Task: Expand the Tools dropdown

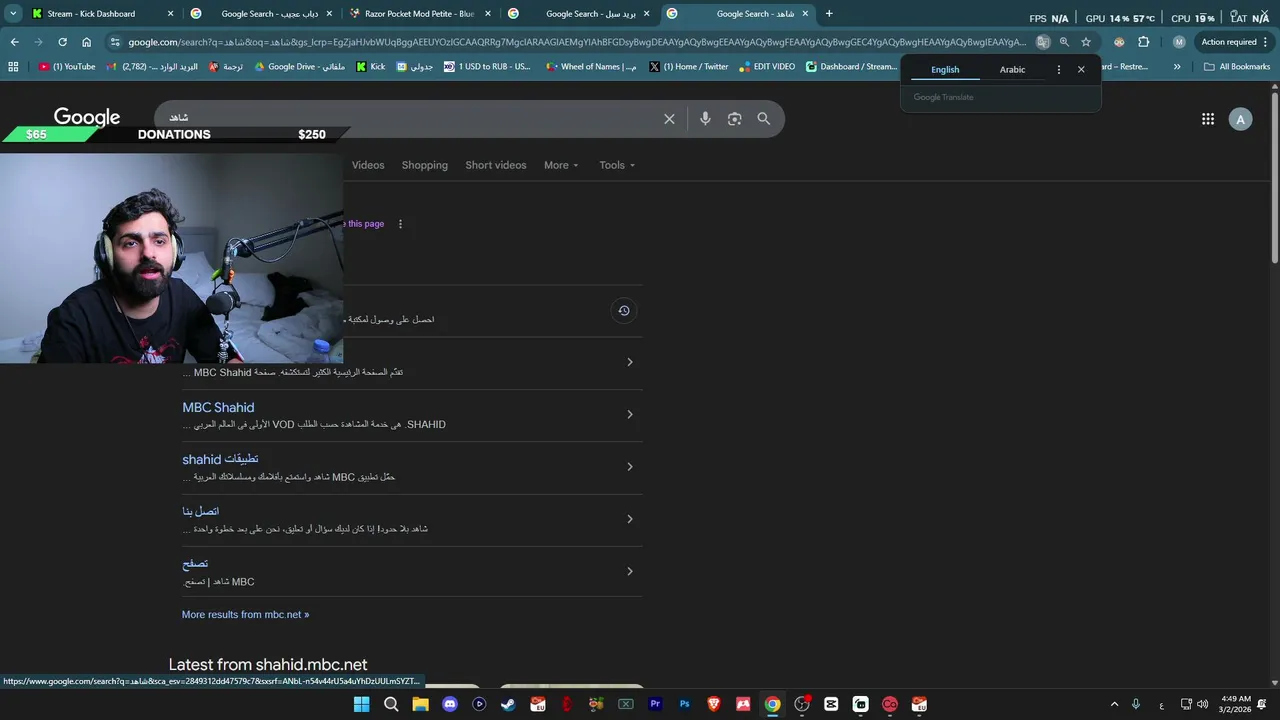Action: point(617,165)
